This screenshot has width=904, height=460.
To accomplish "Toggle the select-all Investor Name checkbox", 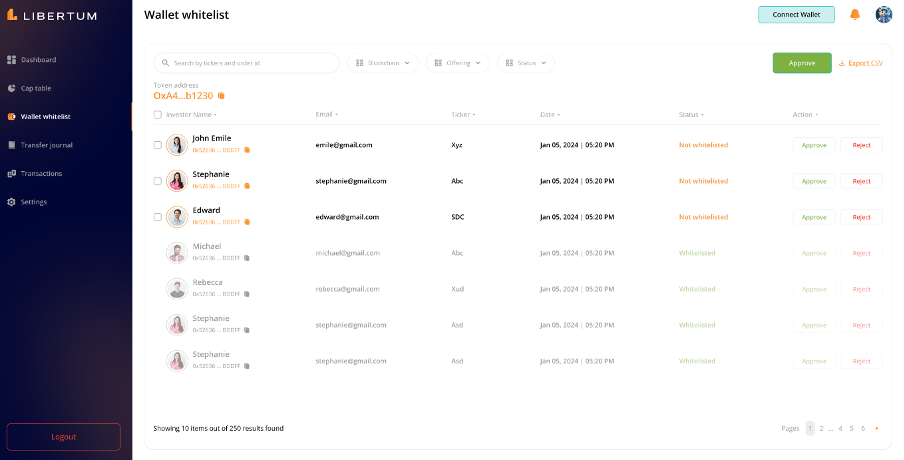I will pos(157,115).
